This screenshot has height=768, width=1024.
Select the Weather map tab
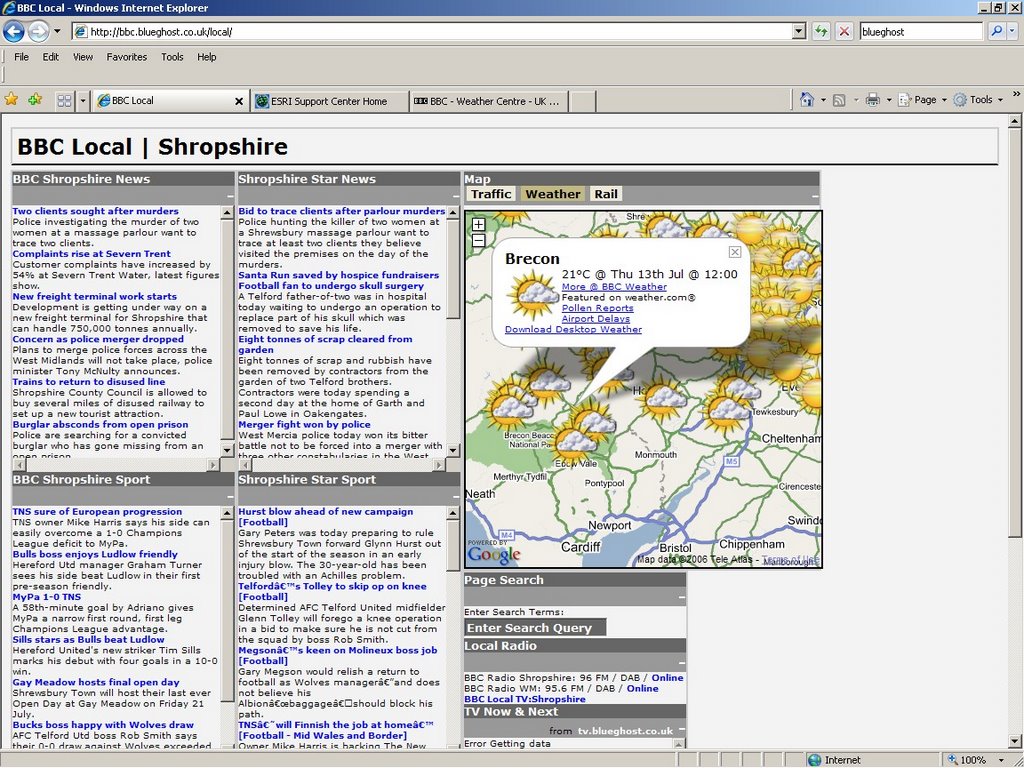point(552,194)
